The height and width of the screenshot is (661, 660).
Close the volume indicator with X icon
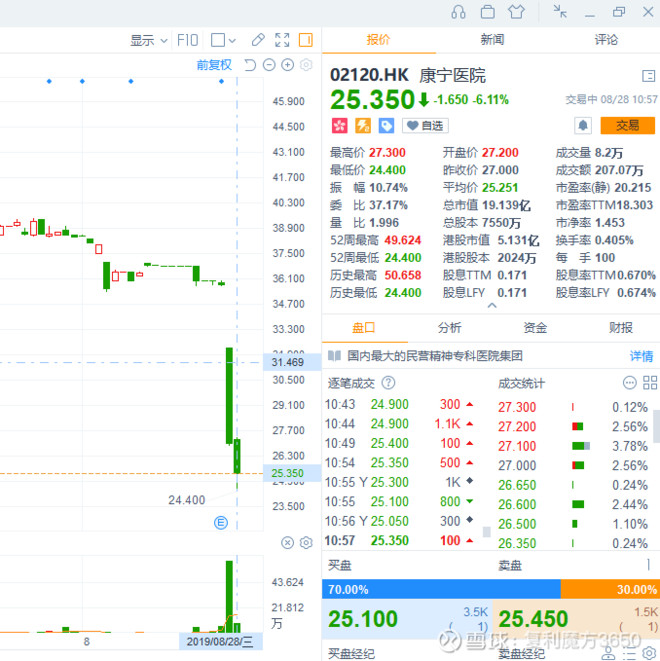click(x=287, y=543)
